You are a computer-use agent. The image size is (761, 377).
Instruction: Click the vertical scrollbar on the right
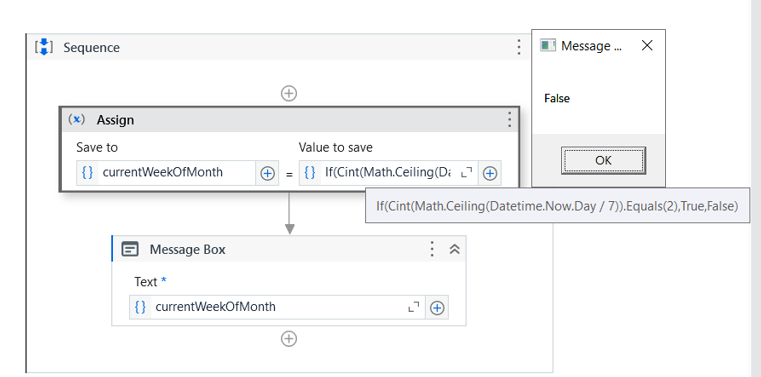(756, 188)
